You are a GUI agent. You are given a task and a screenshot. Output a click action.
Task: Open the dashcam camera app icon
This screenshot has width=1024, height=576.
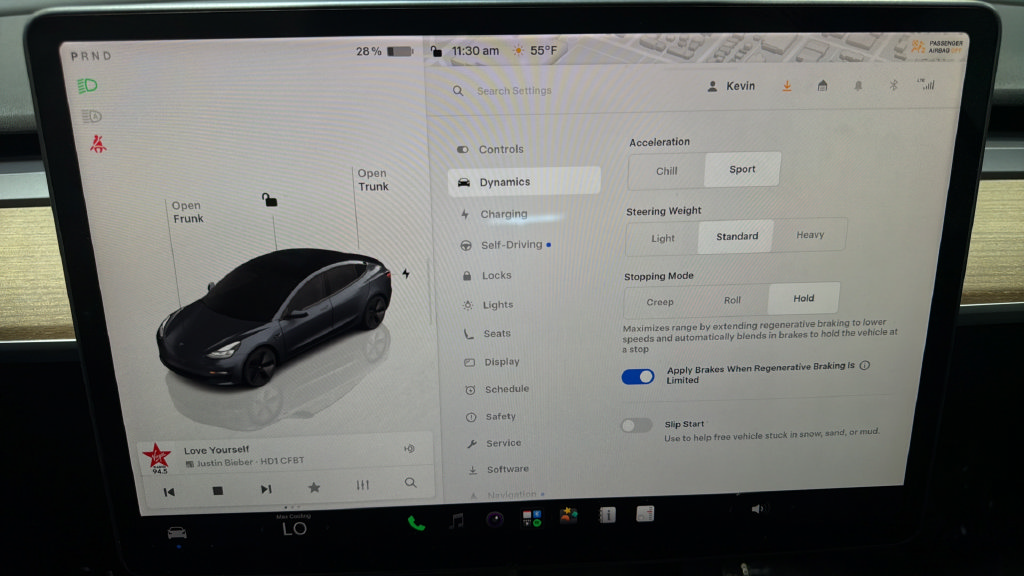494,519
